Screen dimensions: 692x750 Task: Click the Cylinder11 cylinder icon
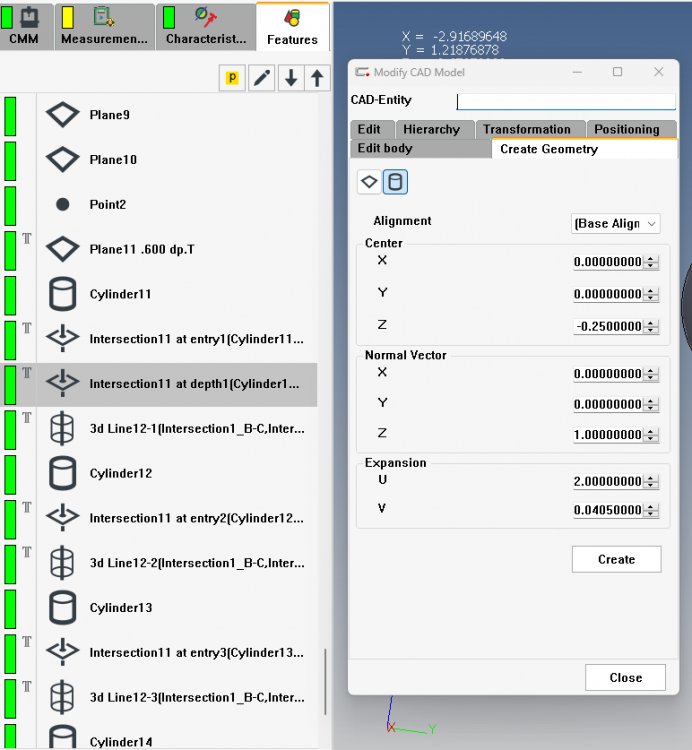(63, 294)
